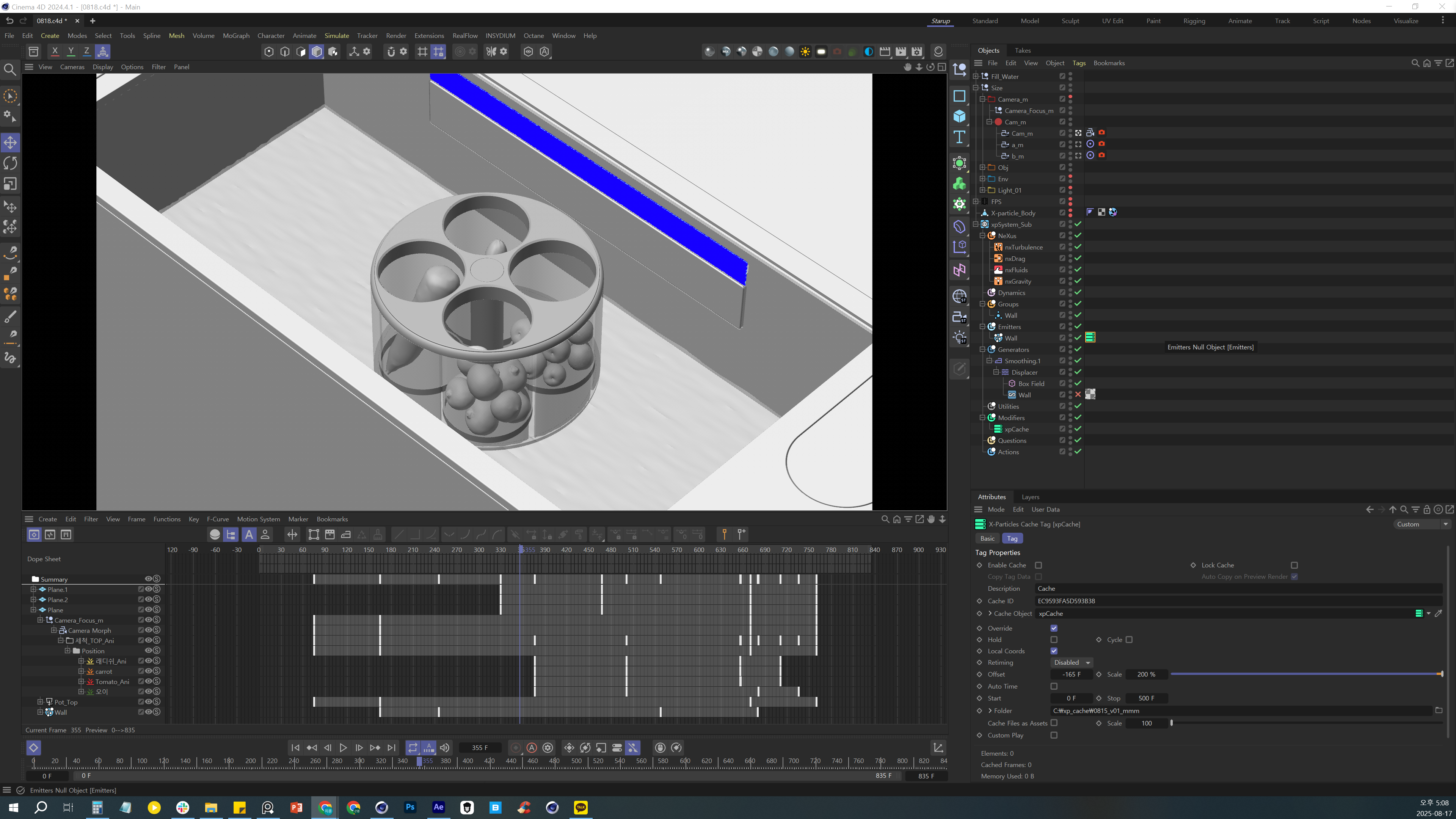The height and width of the screenshot is (819, 1456).
Task: Enable Cache Files as Assets checkbox
Action: point(1054,723)
